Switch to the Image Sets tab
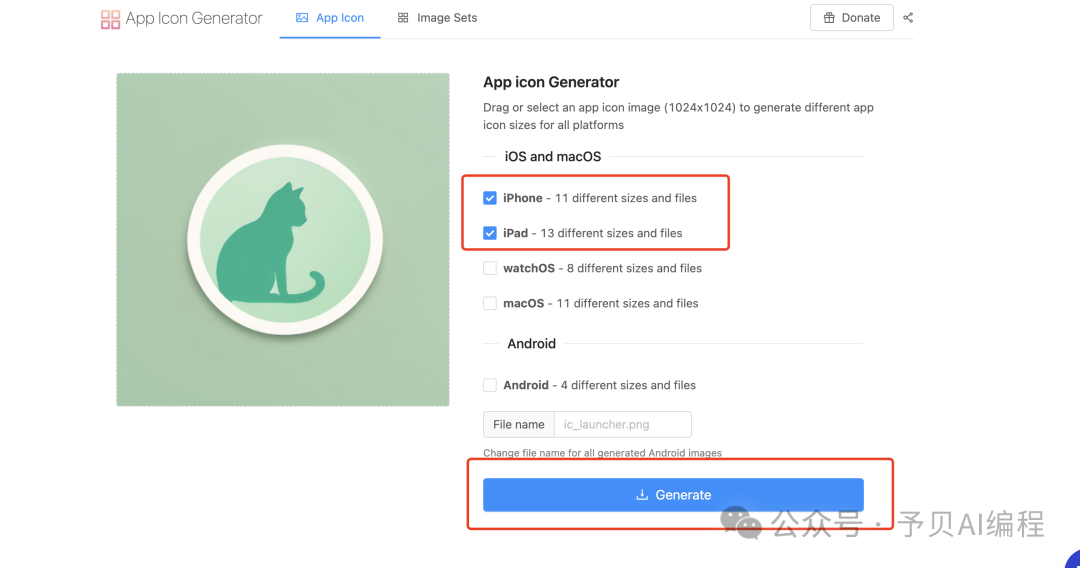Screen dimensions: 1080x568 437,18
